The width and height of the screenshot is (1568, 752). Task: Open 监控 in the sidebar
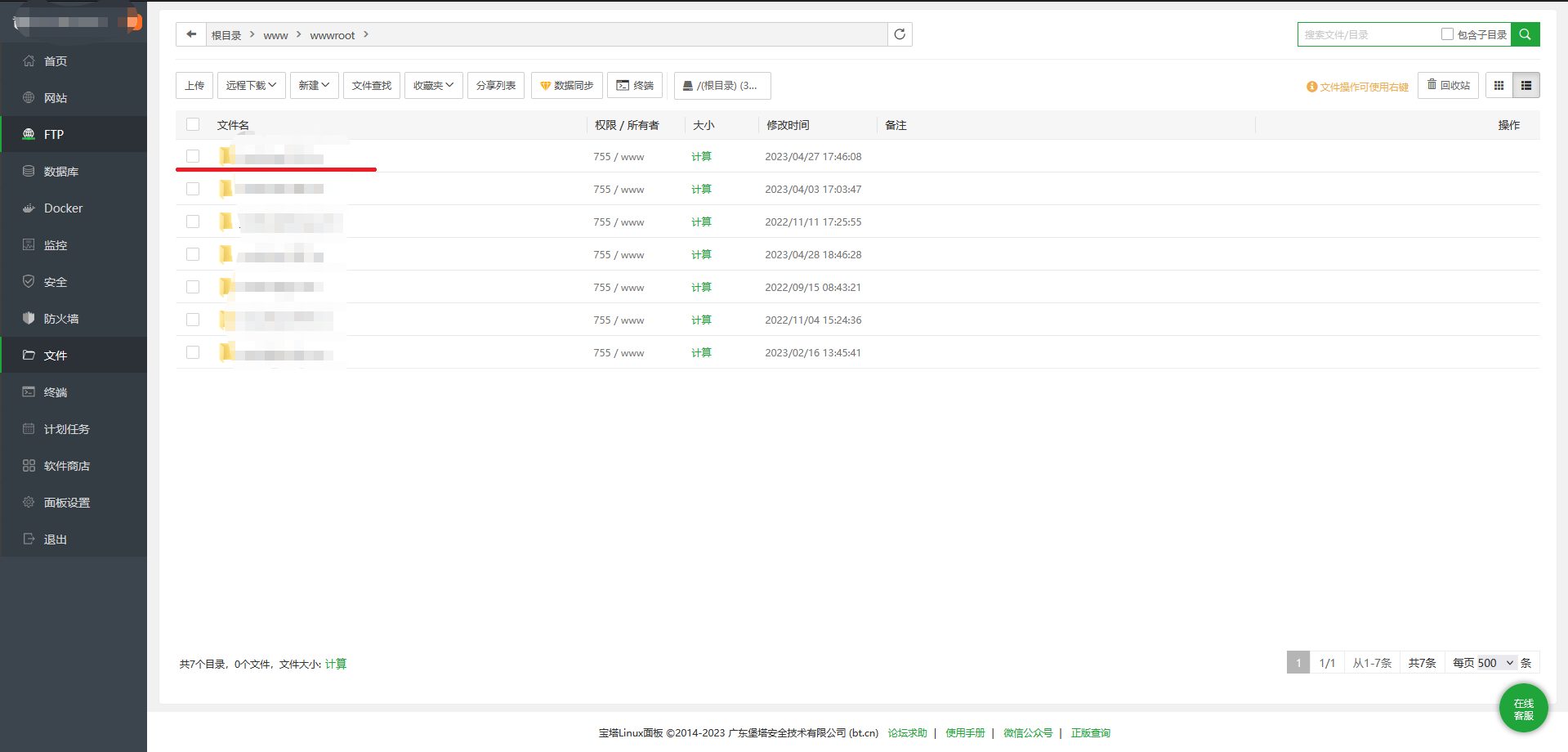tap(74, 245)
